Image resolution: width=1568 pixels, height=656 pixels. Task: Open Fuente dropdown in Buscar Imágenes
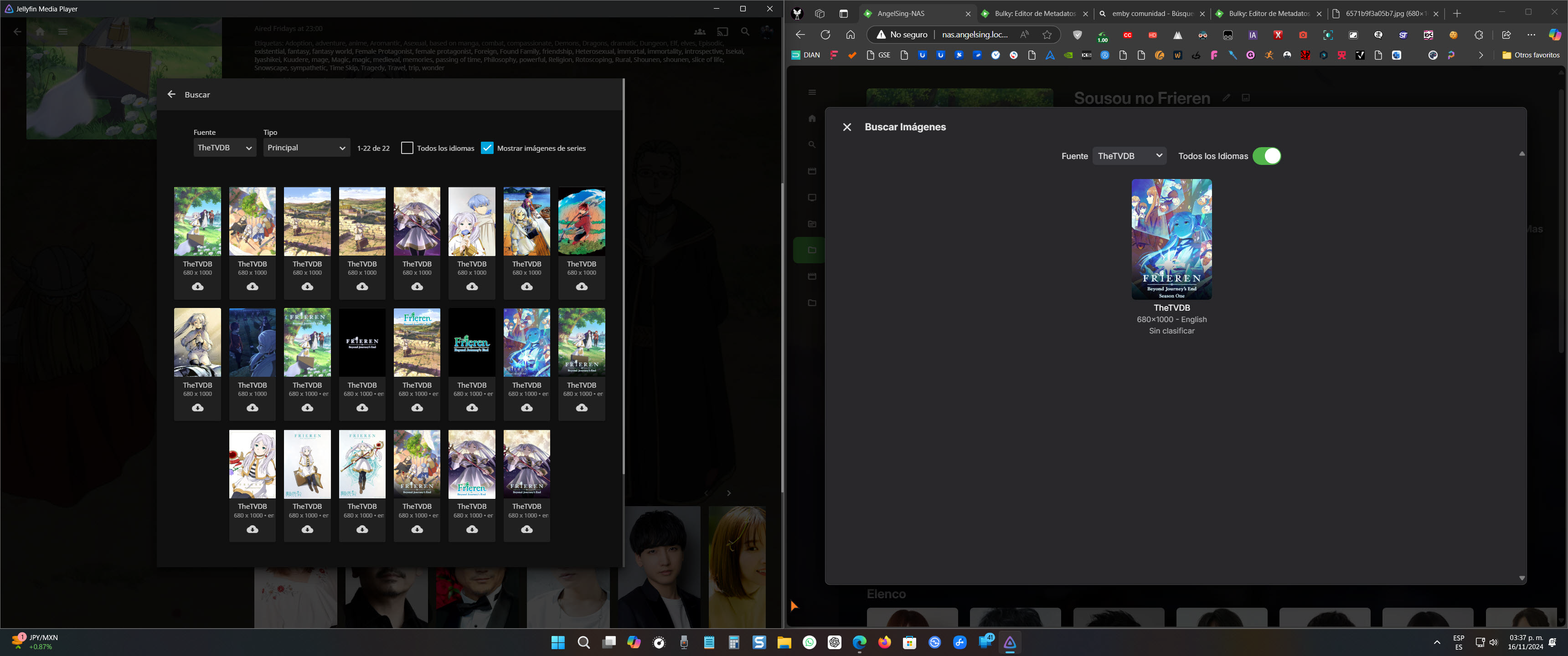(x=1130, y=156)
